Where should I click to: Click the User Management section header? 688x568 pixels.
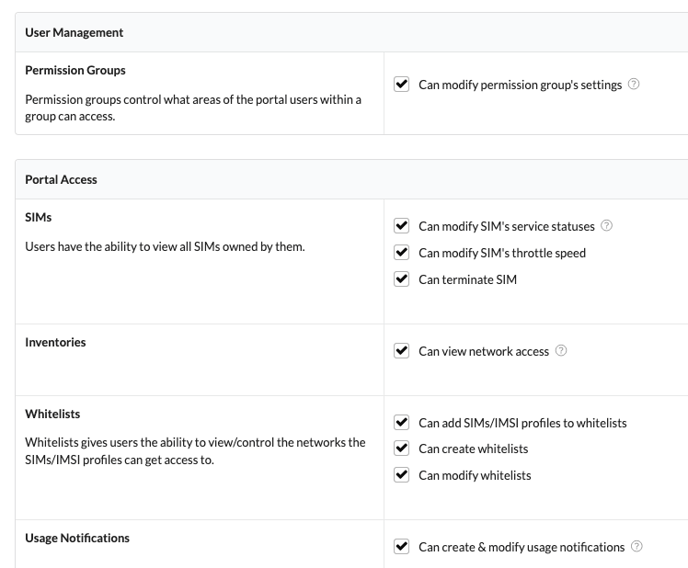click(x=74, y=32)
